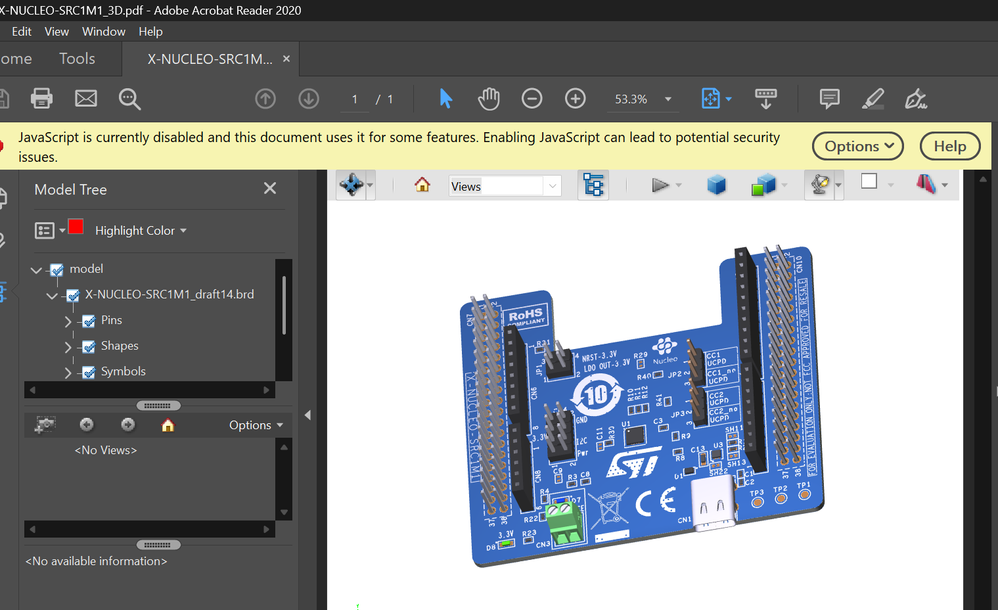Open the Window menu
998x610 pixels.
103,31
